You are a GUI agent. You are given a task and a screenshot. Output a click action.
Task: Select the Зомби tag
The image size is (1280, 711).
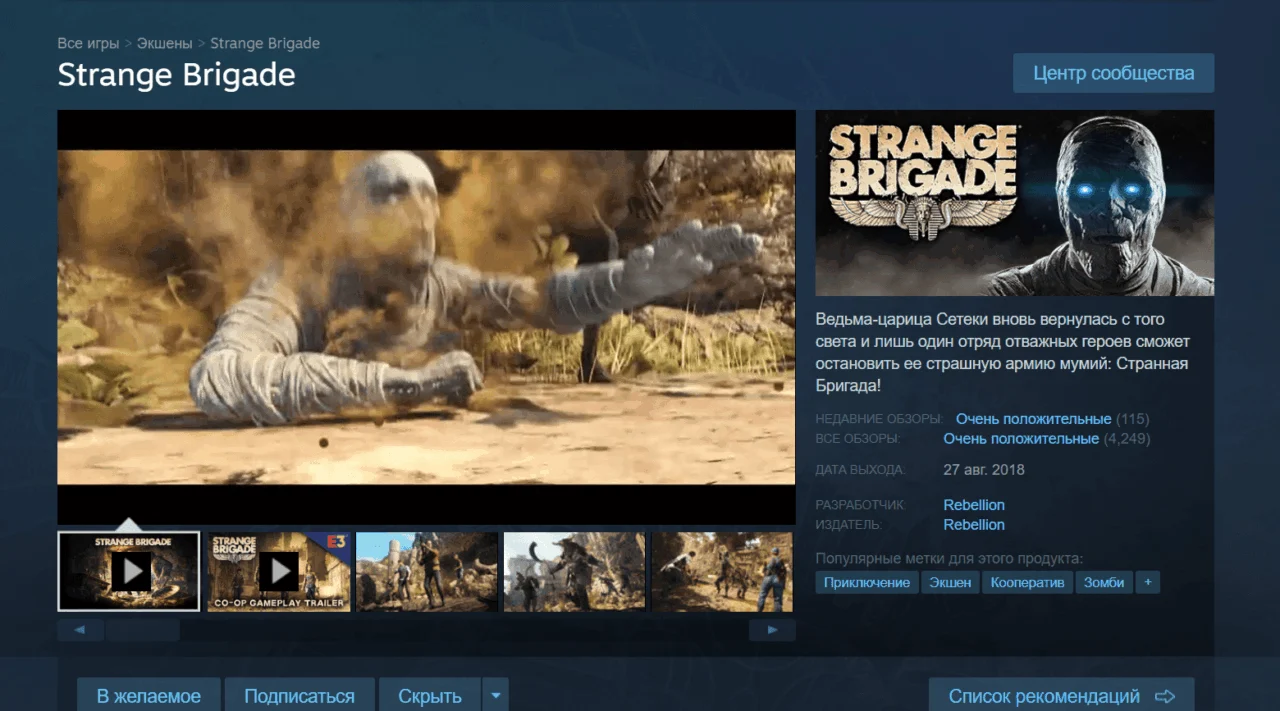coord(1105,582)
